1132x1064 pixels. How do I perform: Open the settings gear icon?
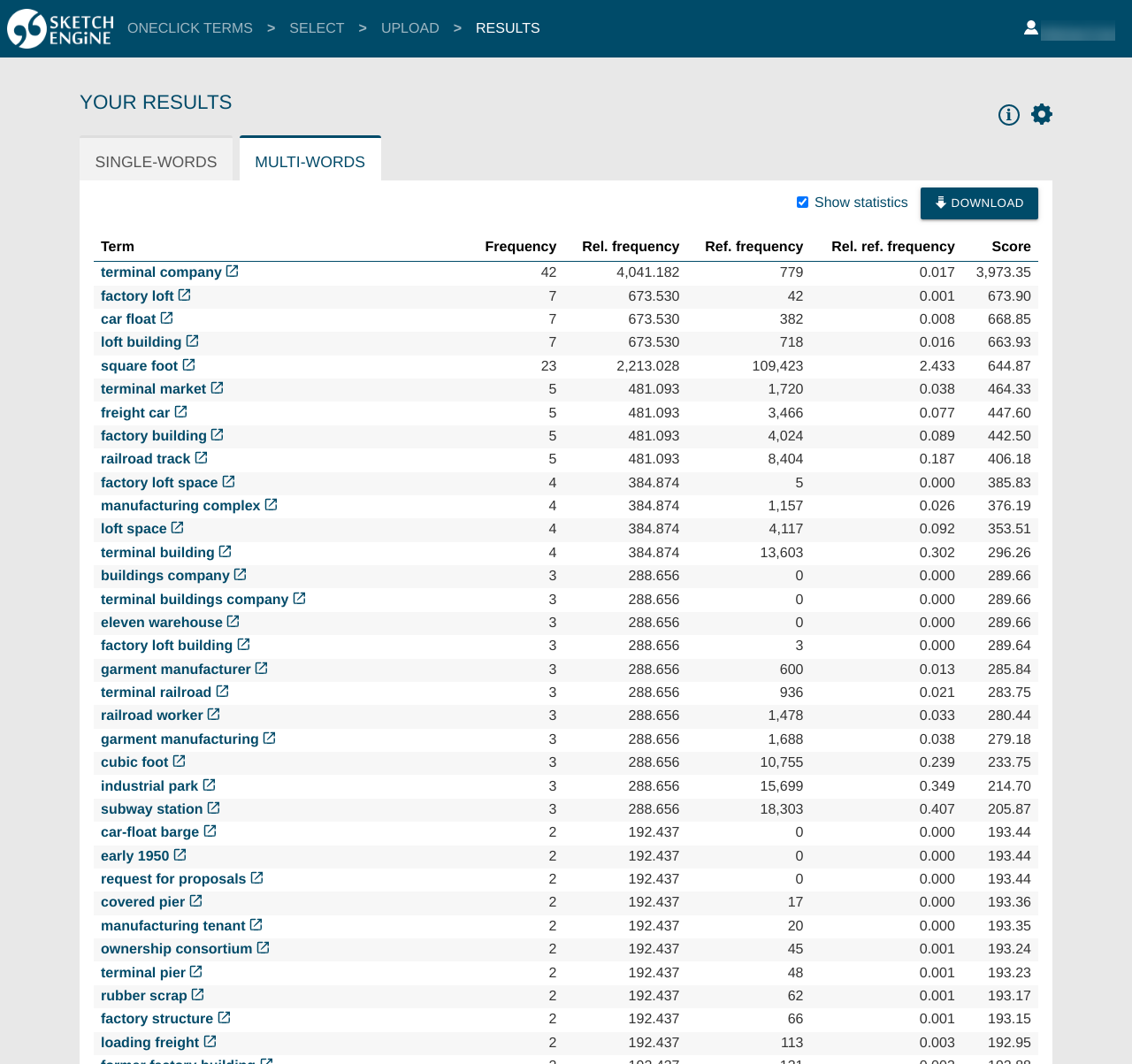pyautogui.click(x=1041, y=114)
